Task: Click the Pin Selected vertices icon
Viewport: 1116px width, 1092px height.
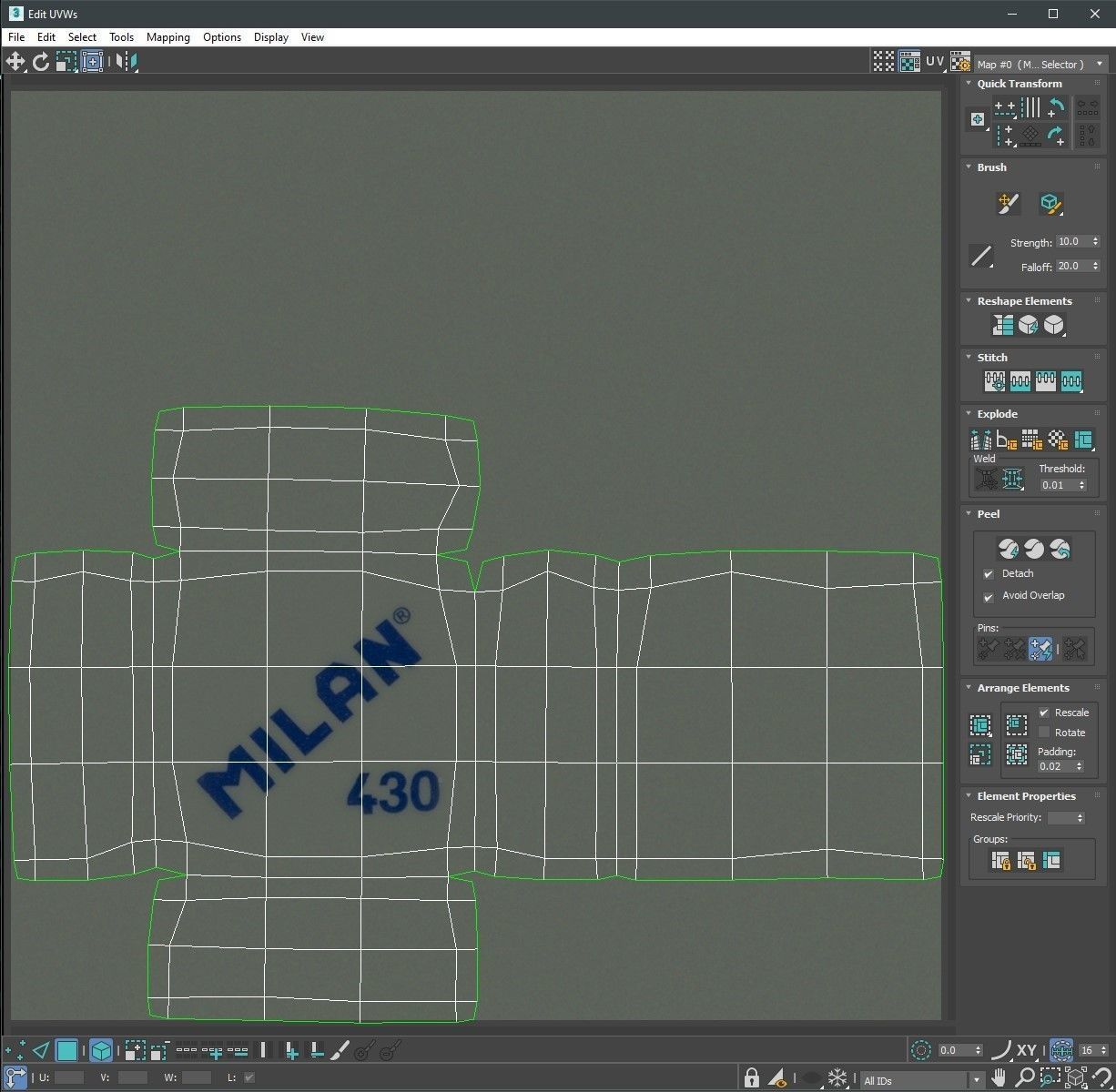Action: pos(989,648)
